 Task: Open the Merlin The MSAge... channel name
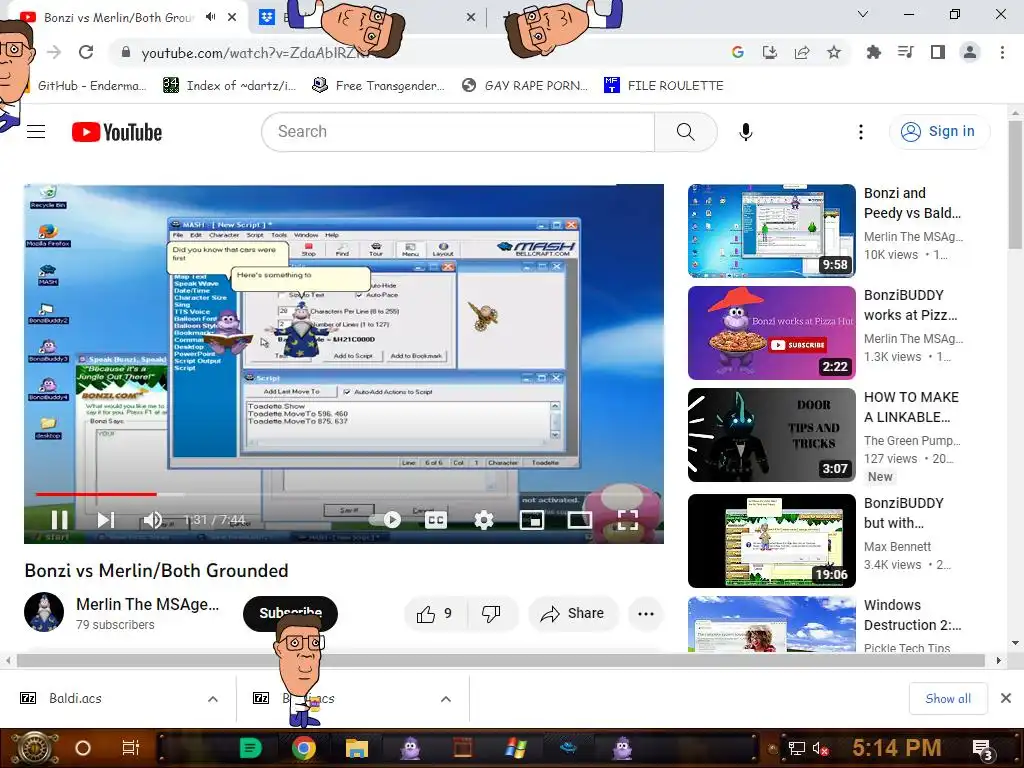(148, 604)
